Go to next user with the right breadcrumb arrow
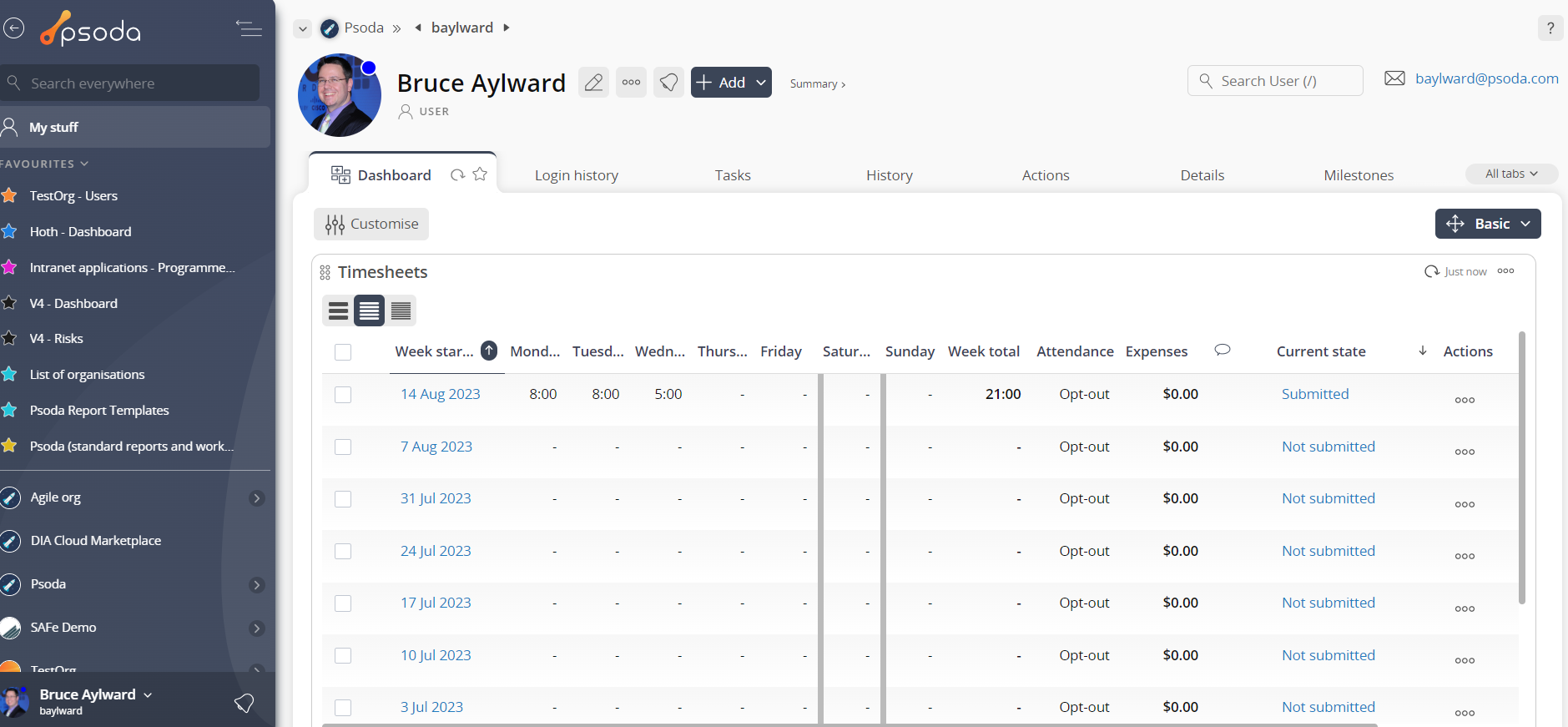Viewport: 1568px width, 727px height. pos(506,28)
